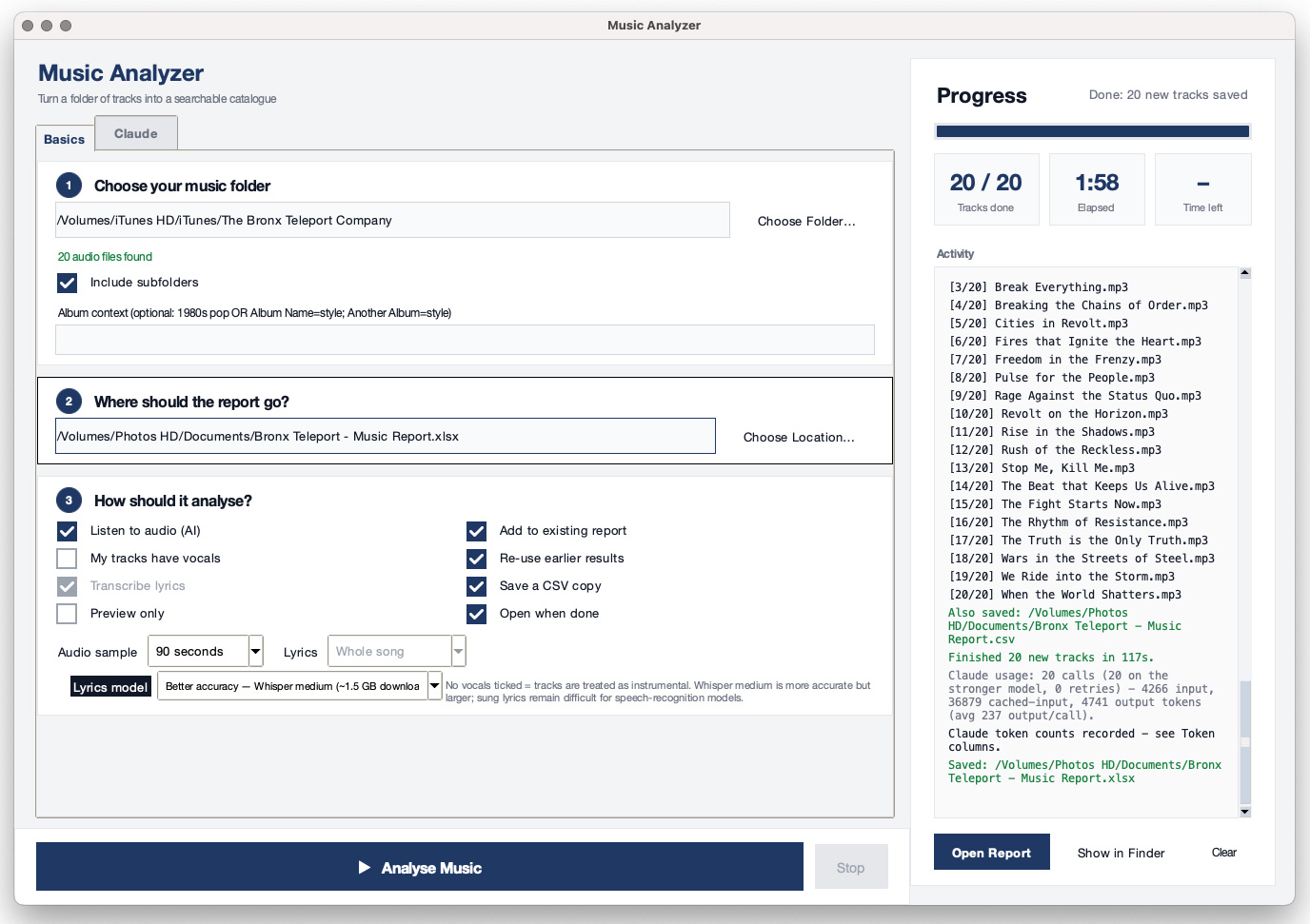Disable Listen to audio (AI)
Viewport: 1310px width, 924px height.
click(x=67, y=531)
